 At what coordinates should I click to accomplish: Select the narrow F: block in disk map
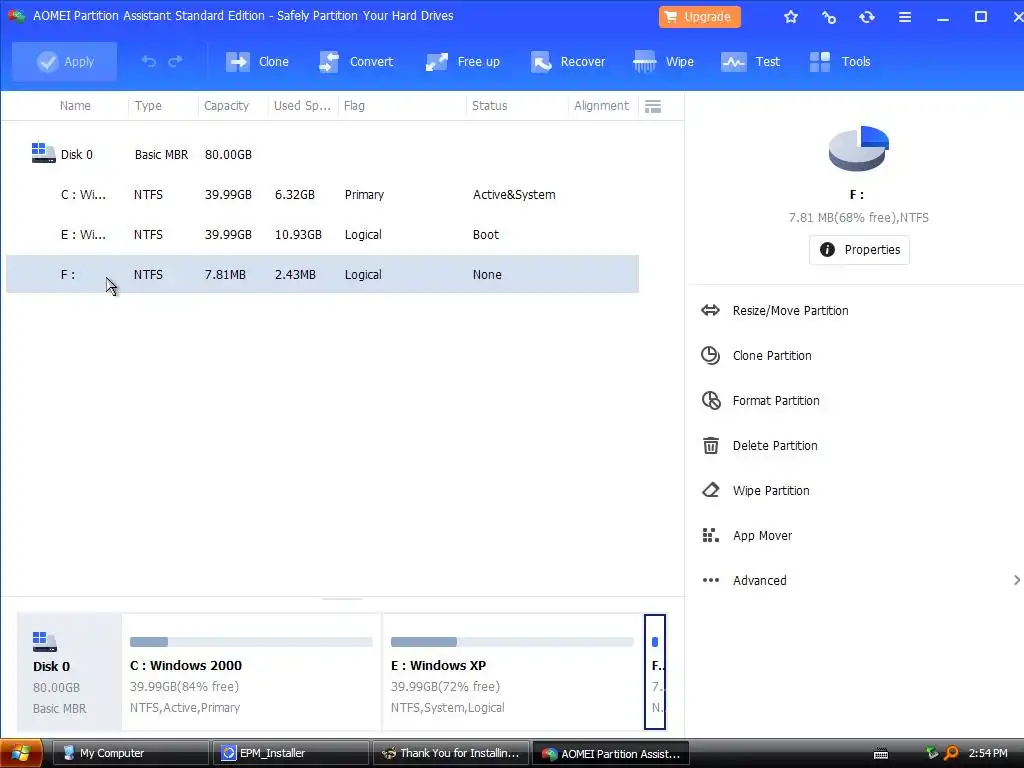(655, 671)
